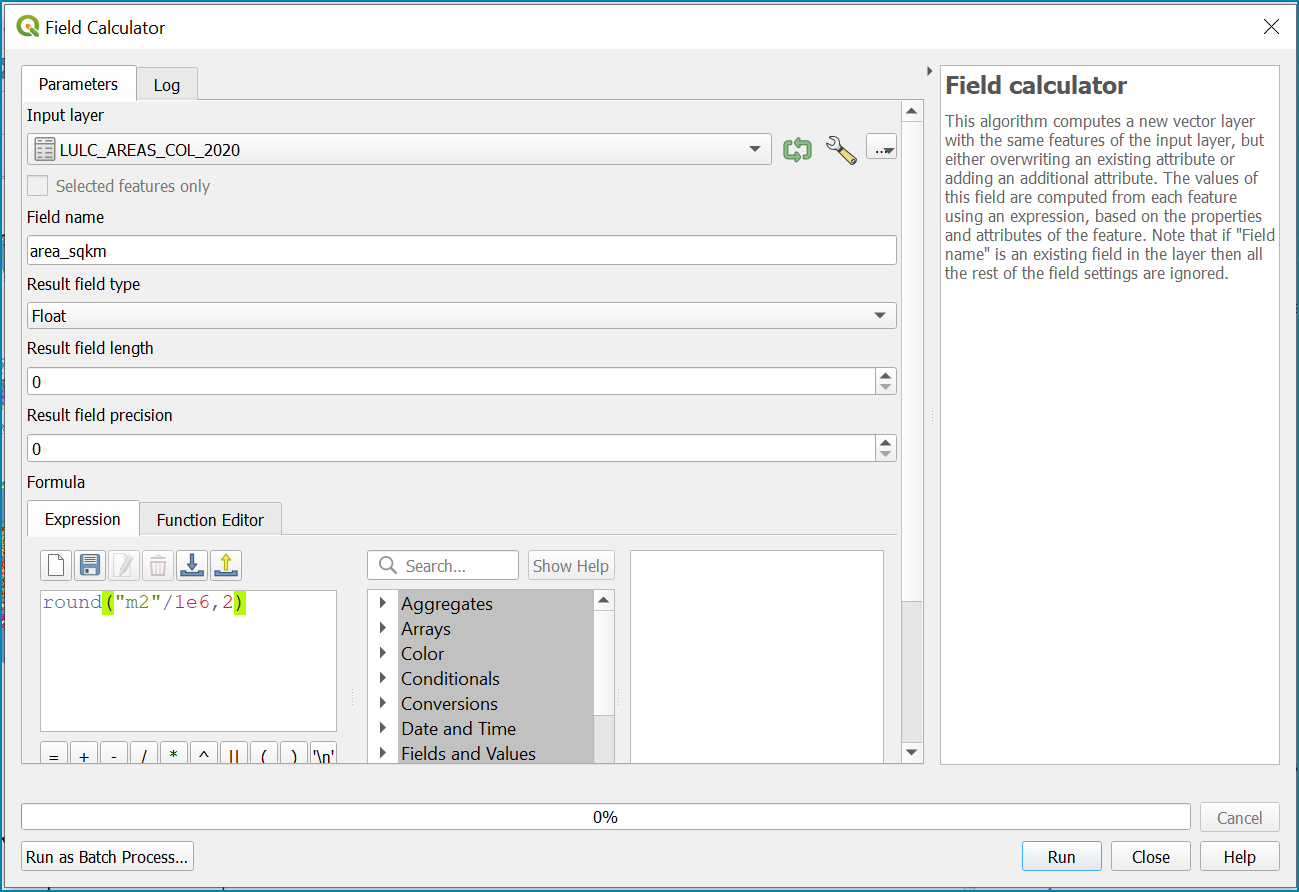Increase Result field length value
This screenshot has height=892, width=1299.
(886, 375)
